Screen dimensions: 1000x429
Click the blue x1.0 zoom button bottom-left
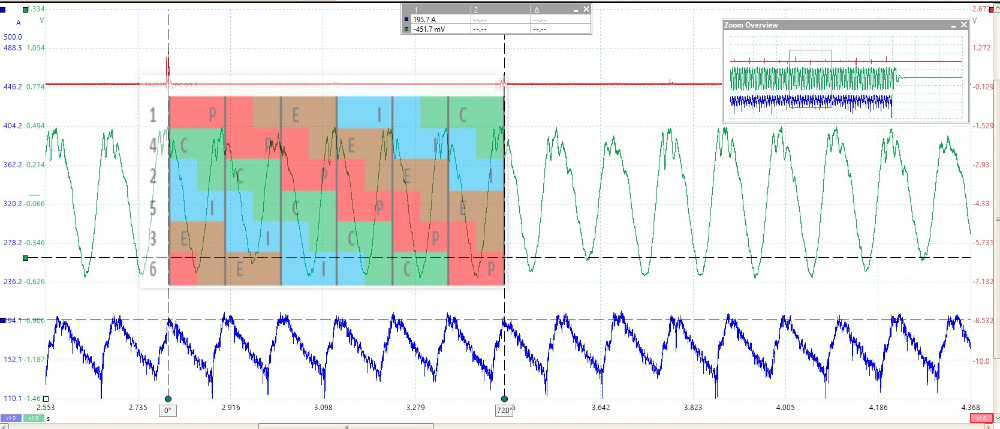click(x=9, y=418)
